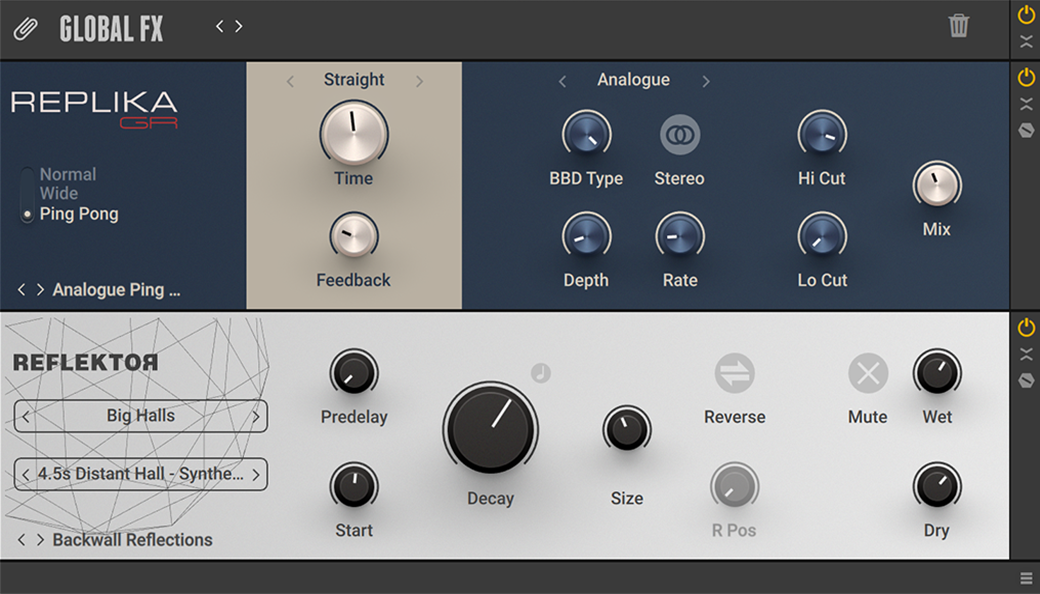Click the Reflektor logo text
The height and width of the screenshot is (594, 1040).
[86, 363]
